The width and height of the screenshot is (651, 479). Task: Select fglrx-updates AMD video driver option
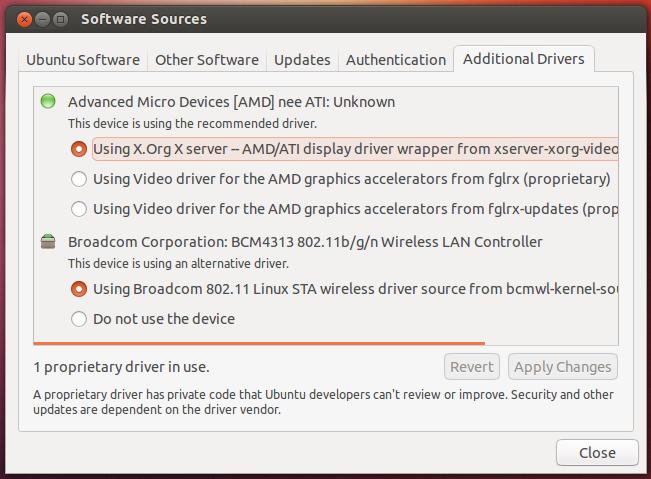click(x=345, y=209)
